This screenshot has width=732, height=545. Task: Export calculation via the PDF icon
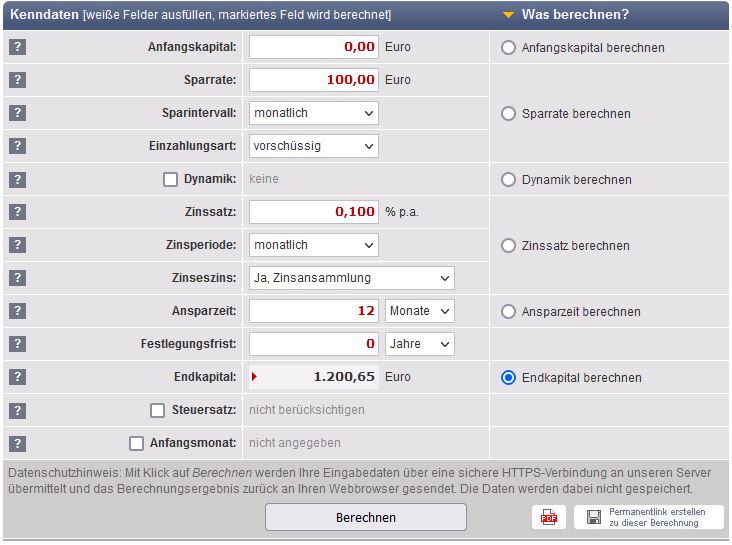click(x=549, y=517)
